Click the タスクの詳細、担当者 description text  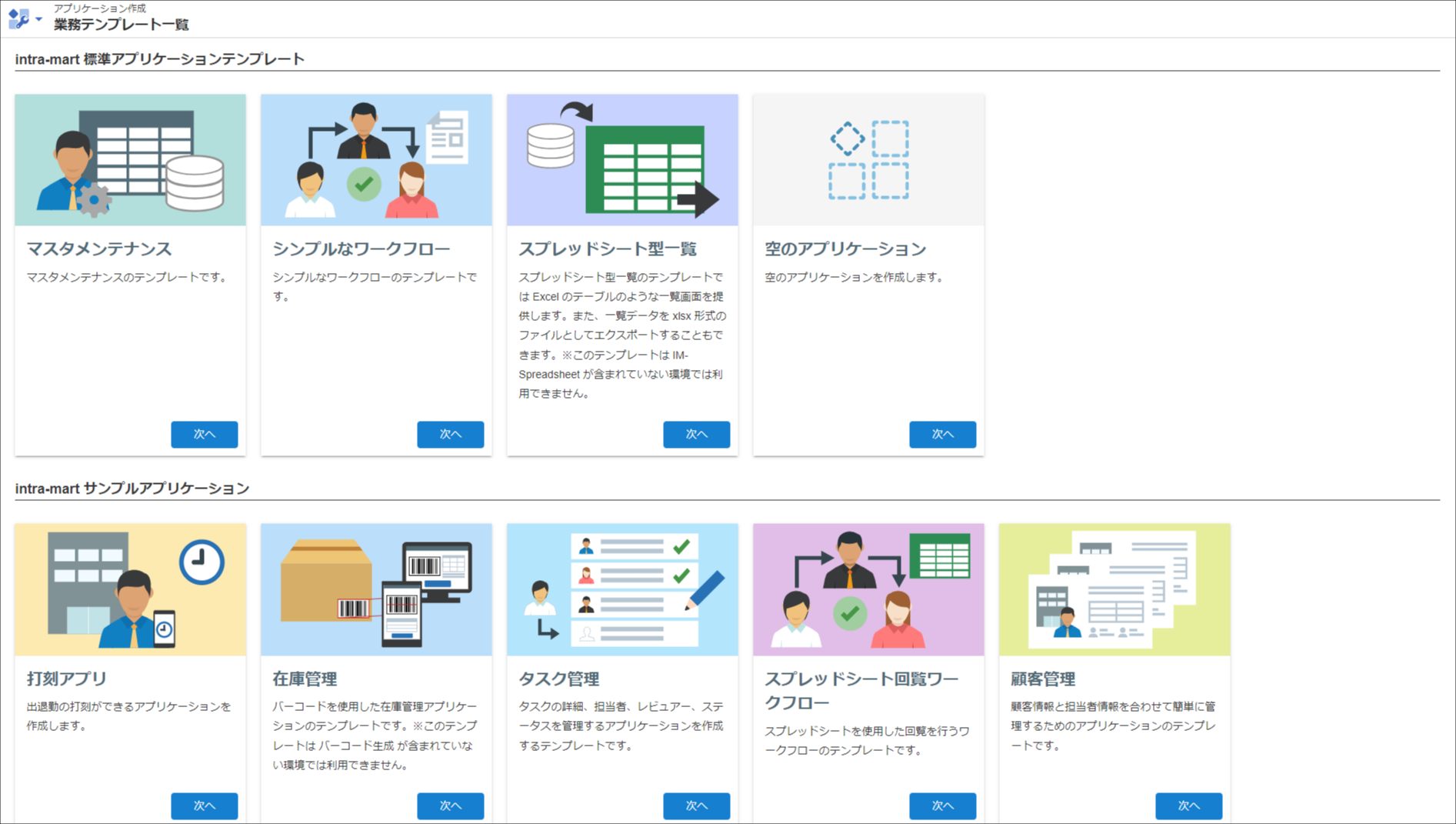pos(621,726)
